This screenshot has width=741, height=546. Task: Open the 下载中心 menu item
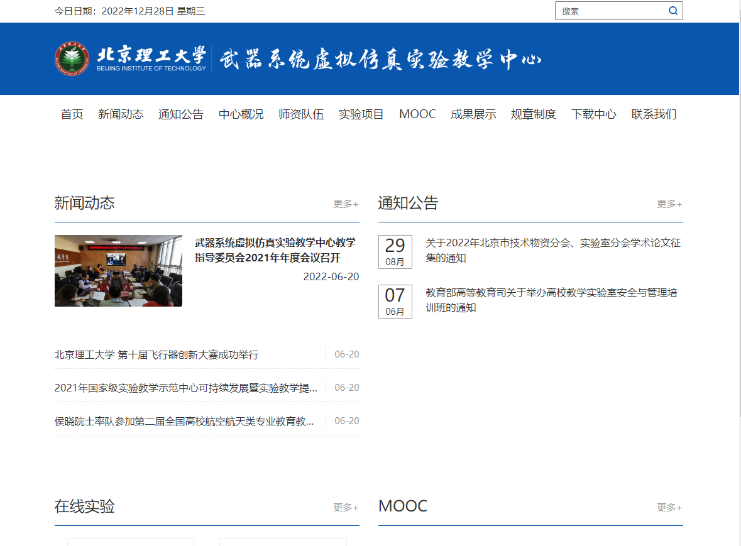[x=593, y=114]
